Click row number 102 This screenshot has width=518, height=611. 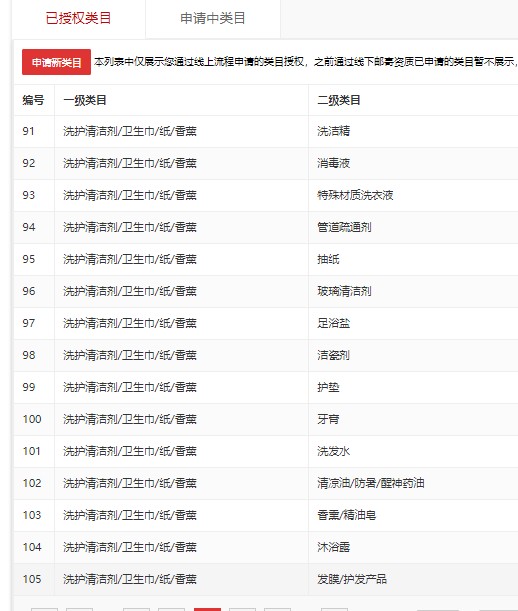[x=32, y=483]
